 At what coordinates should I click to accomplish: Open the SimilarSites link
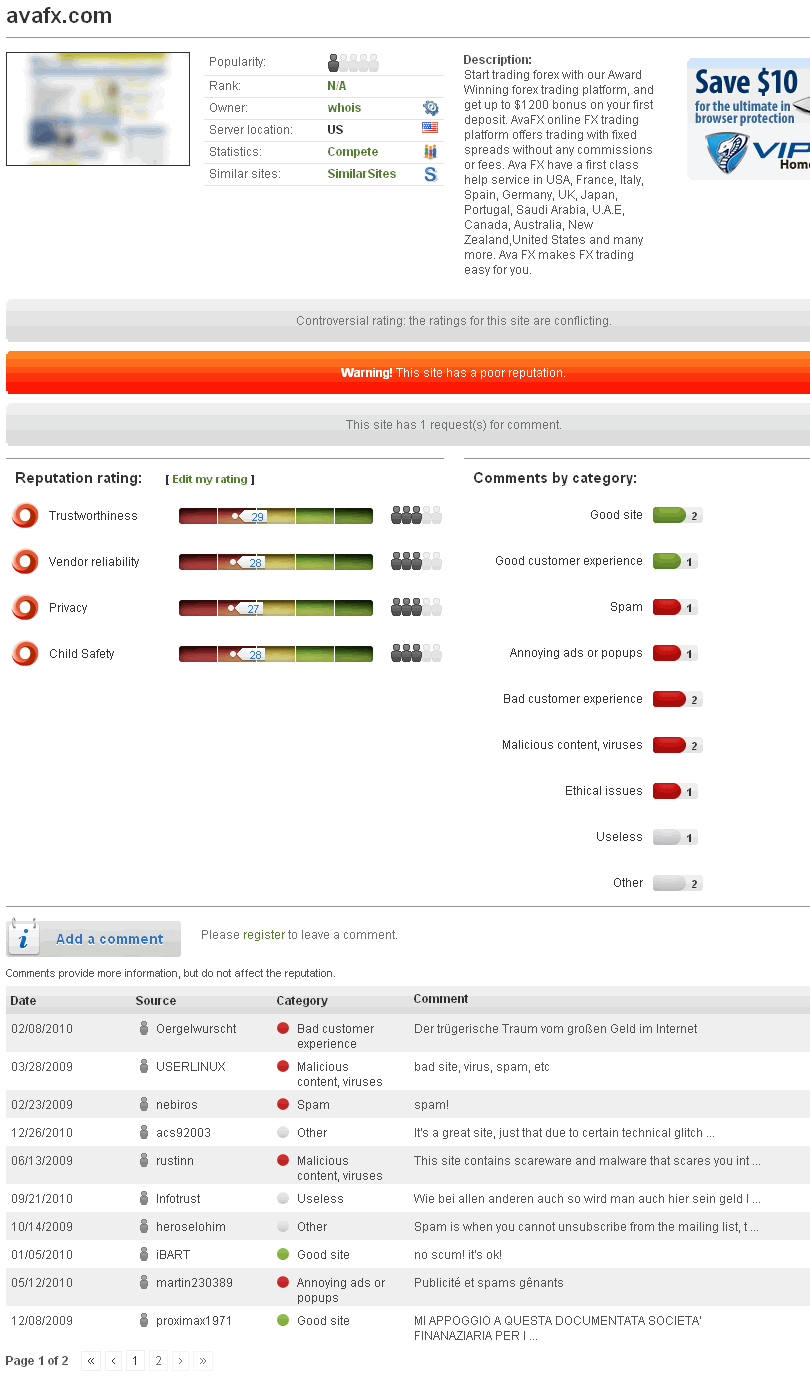[x=362, y=174]
